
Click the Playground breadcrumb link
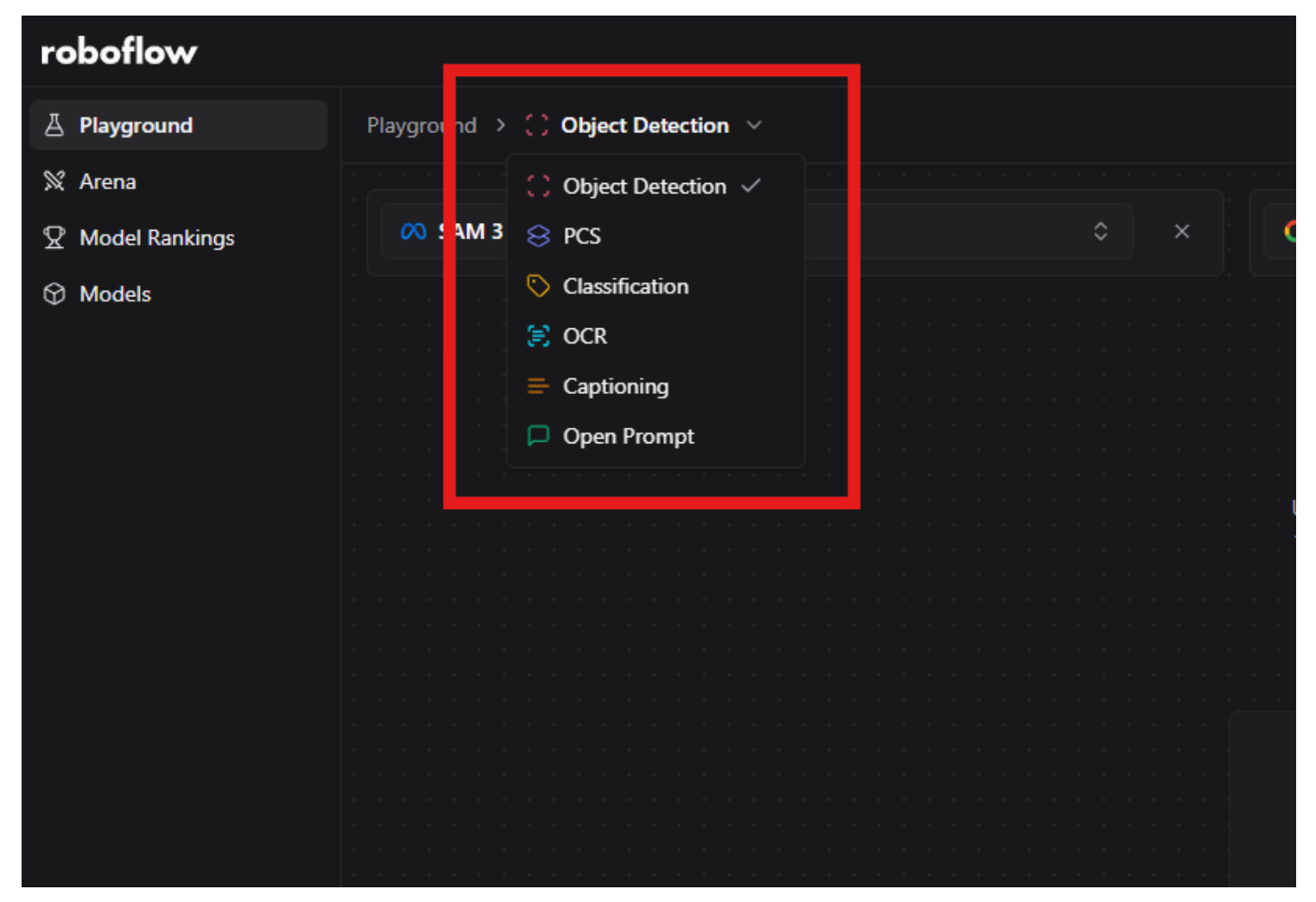pos(421,125)
